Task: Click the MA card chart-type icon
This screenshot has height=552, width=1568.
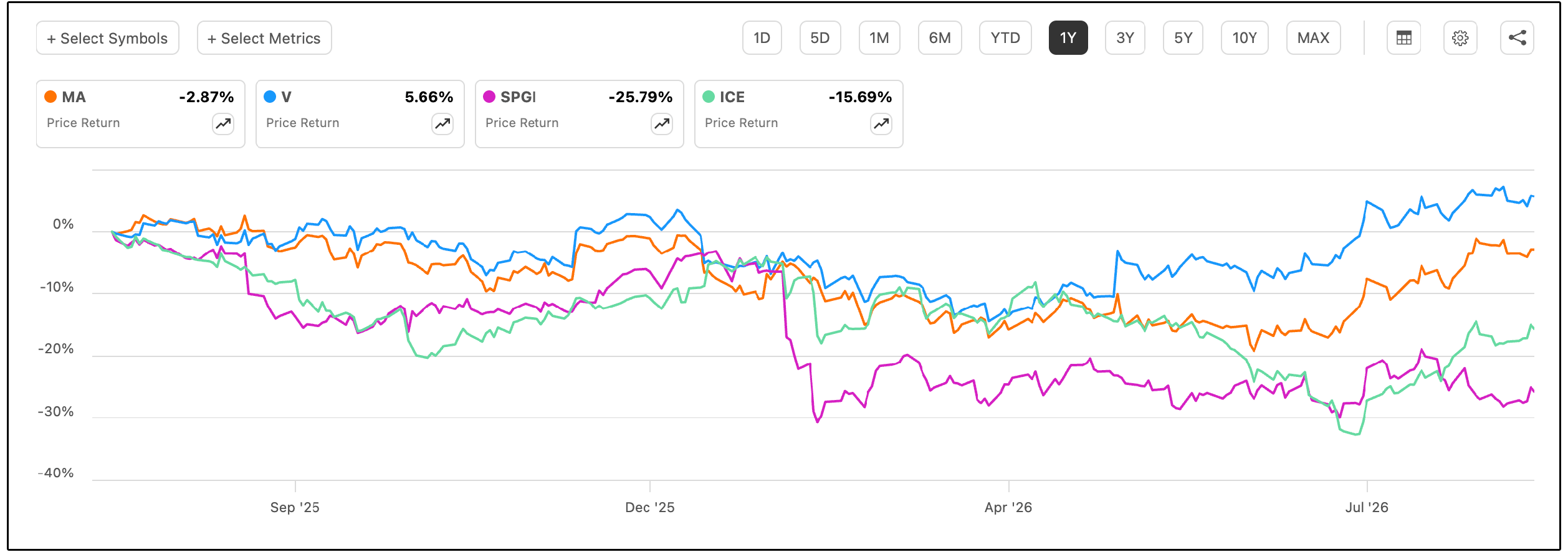Action: pyautogui.click(x=223, y=124)
